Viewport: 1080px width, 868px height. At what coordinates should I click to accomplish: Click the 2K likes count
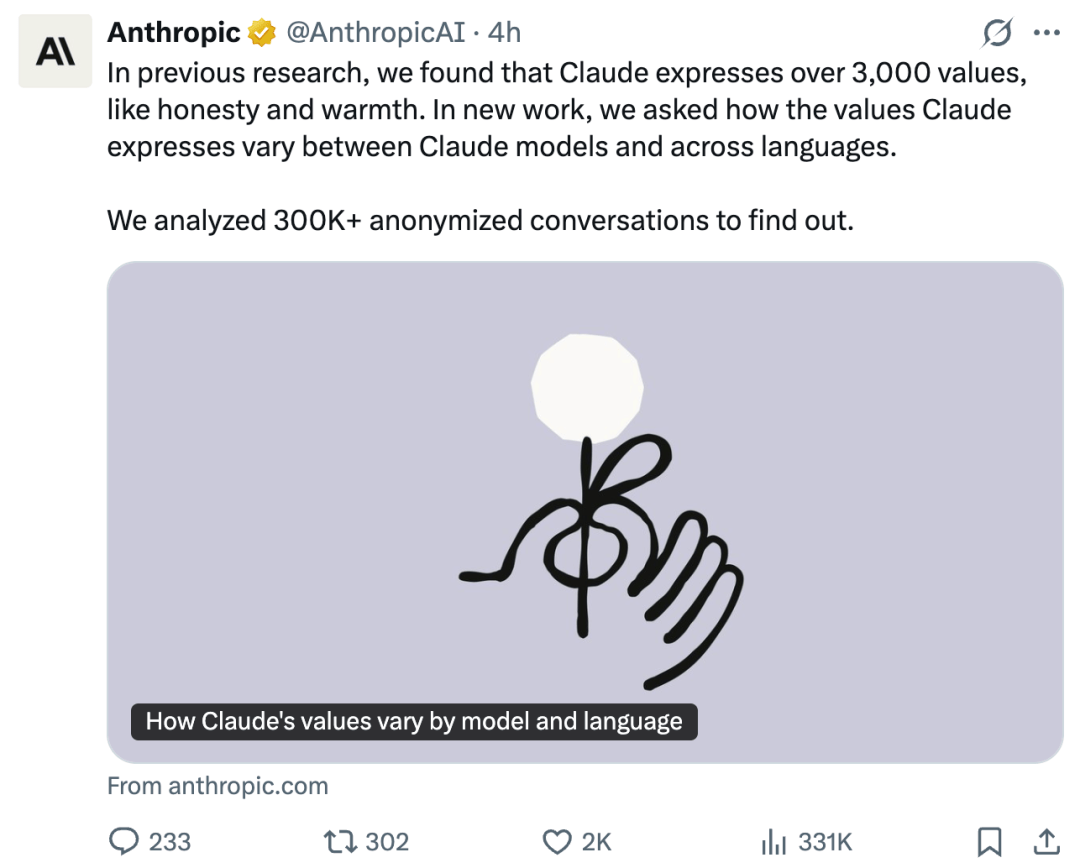596,842
